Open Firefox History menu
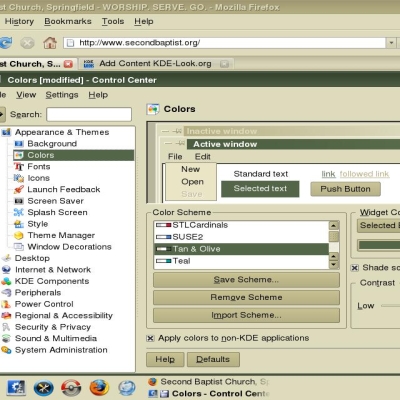400x400 pixels. click(19, 21)
